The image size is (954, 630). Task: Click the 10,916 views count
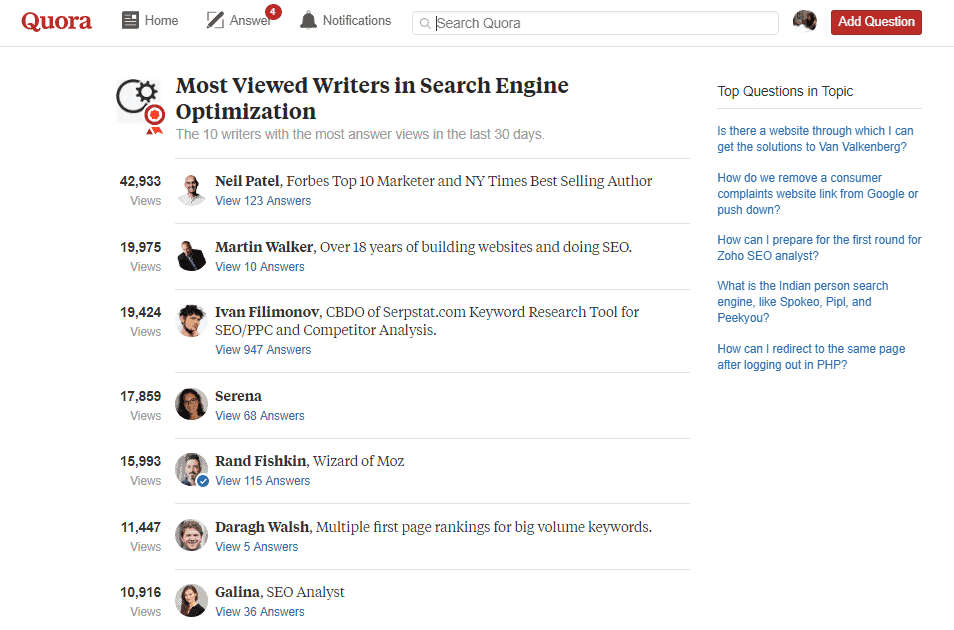point(141,592)
